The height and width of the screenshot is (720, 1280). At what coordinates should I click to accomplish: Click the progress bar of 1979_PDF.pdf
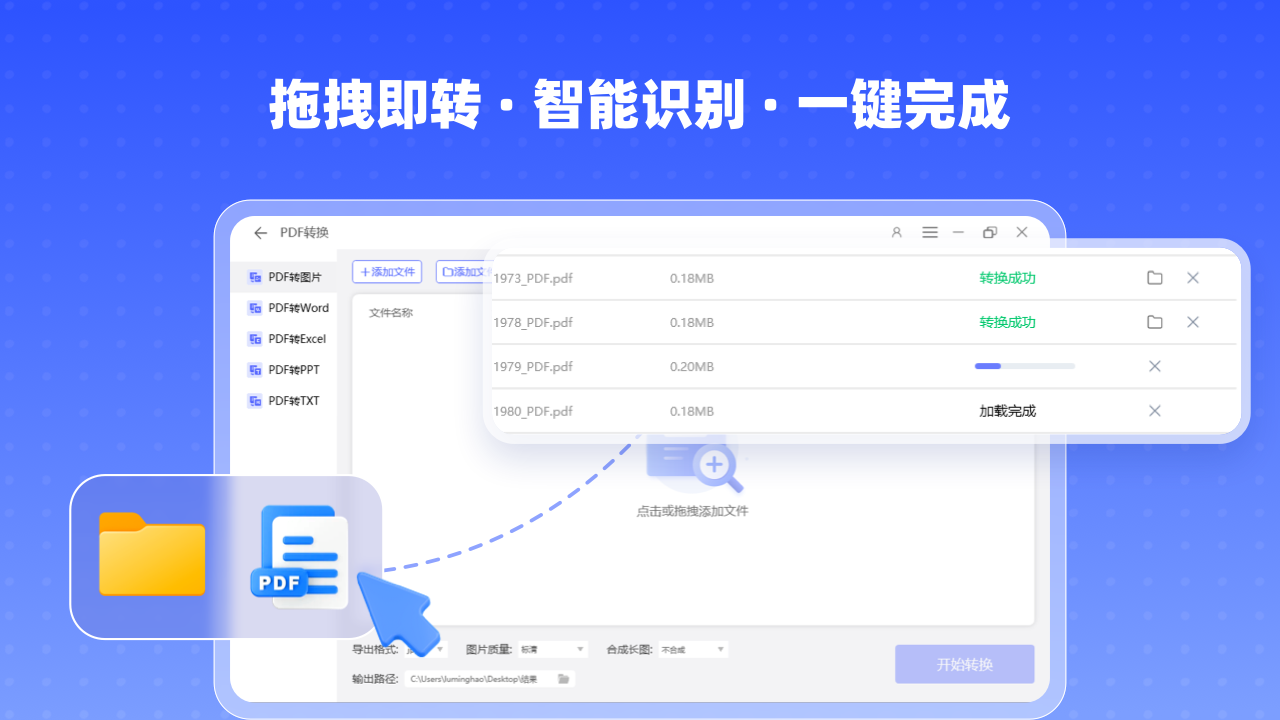pyautogui.click(x=1025, y=366)
